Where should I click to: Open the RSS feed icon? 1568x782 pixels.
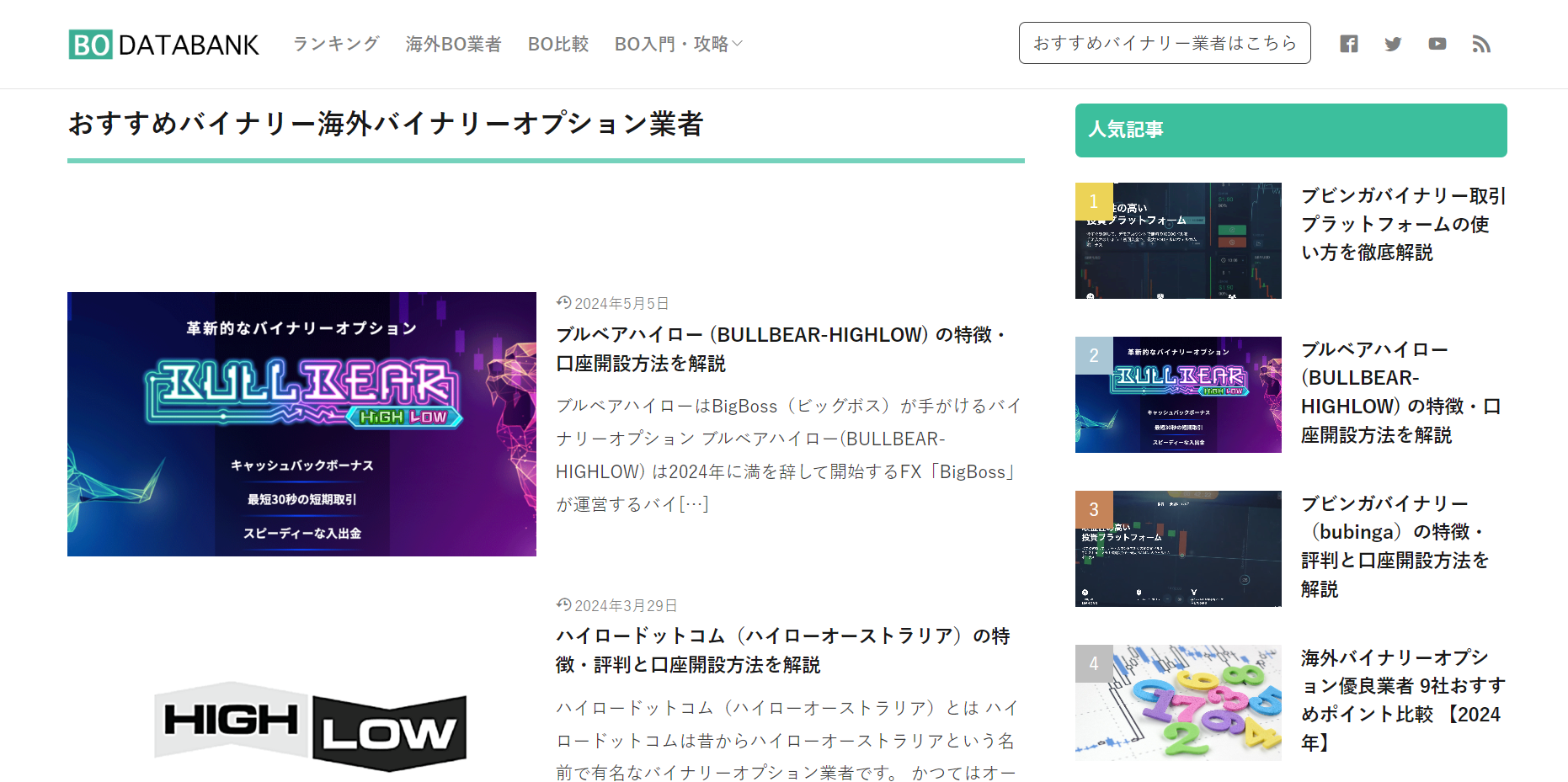pos(1481,44)
